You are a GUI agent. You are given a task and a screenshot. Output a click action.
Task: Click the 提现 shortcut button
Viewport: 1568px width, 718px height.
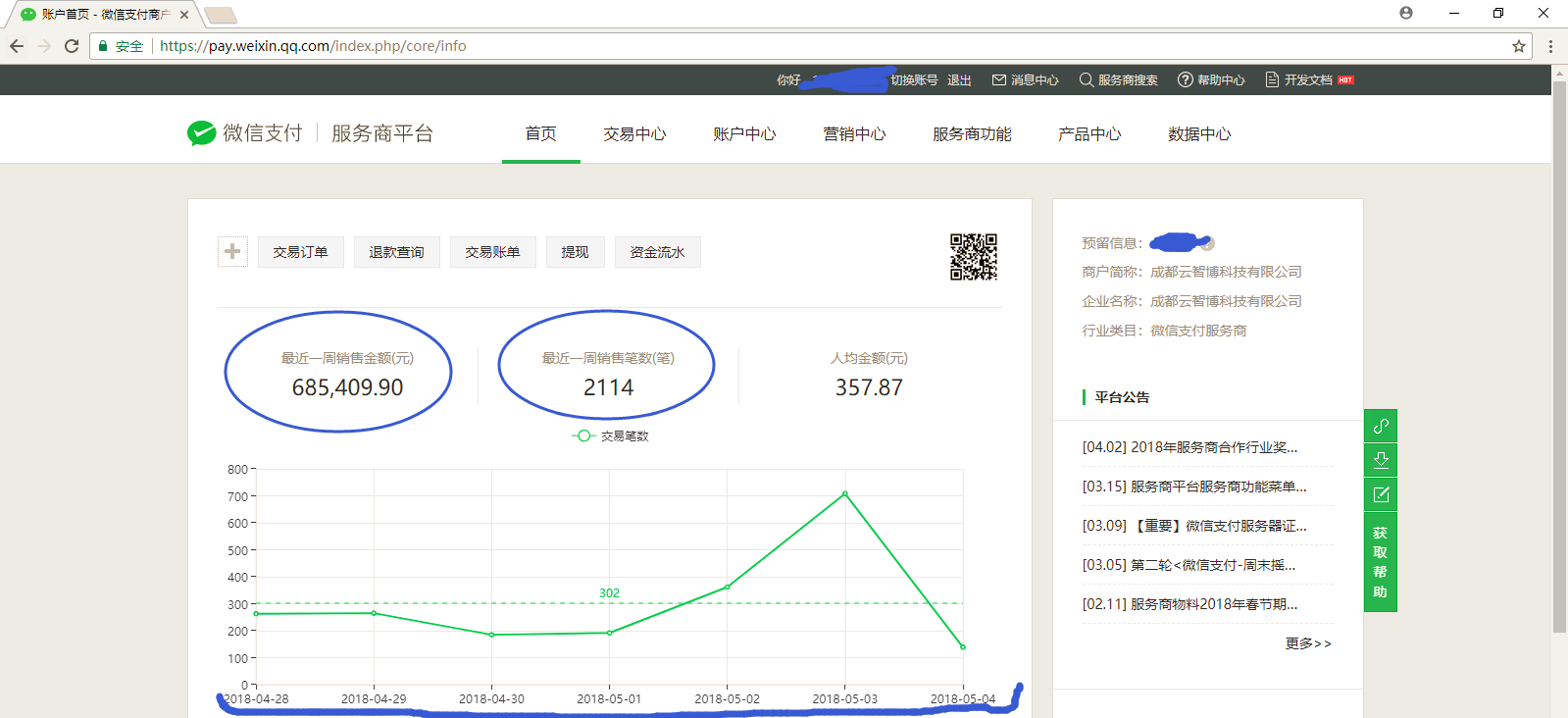coord(576,252)
